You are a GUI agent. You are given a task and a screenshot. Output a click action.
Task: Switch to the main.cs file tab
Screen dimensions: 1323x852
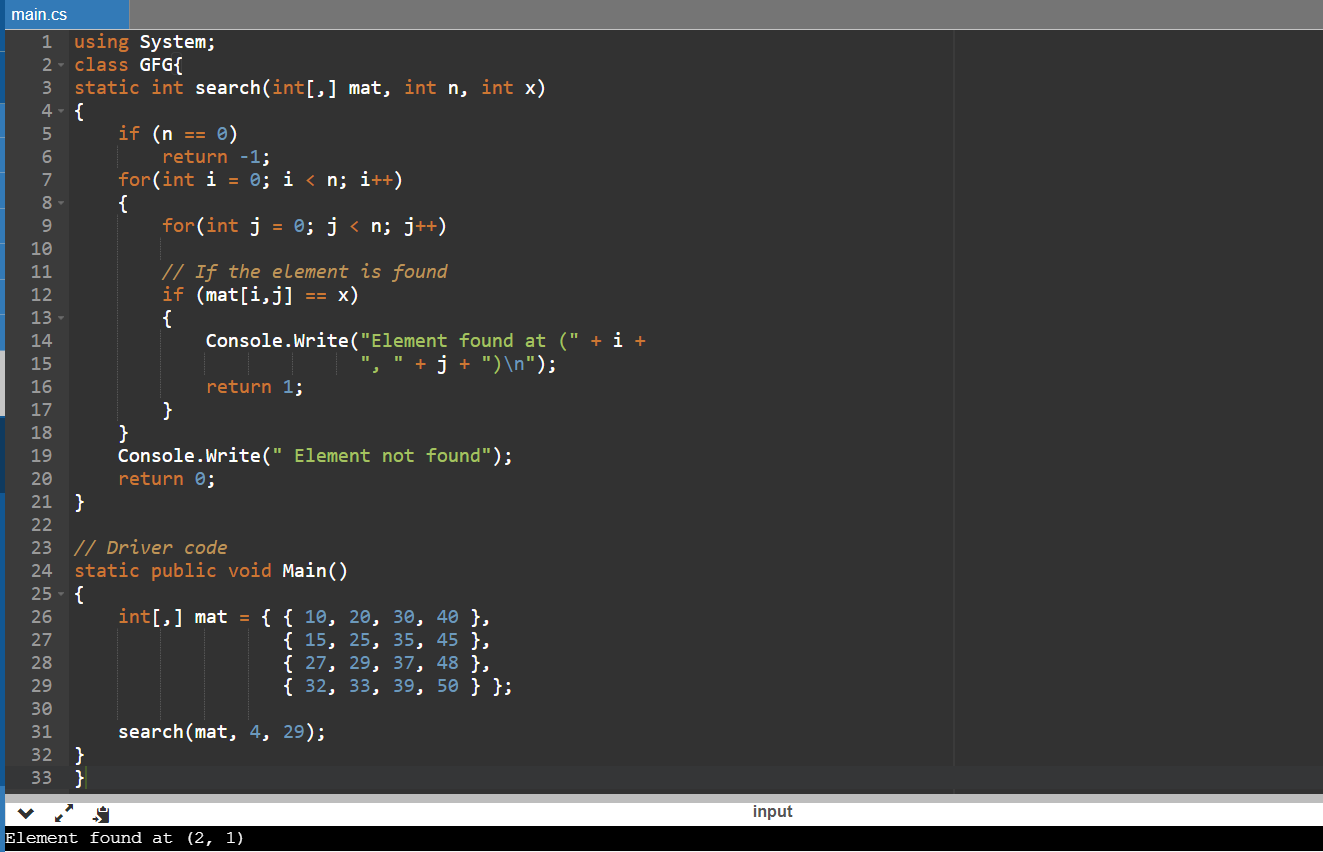pyautogui.click(x=40, y=14)
